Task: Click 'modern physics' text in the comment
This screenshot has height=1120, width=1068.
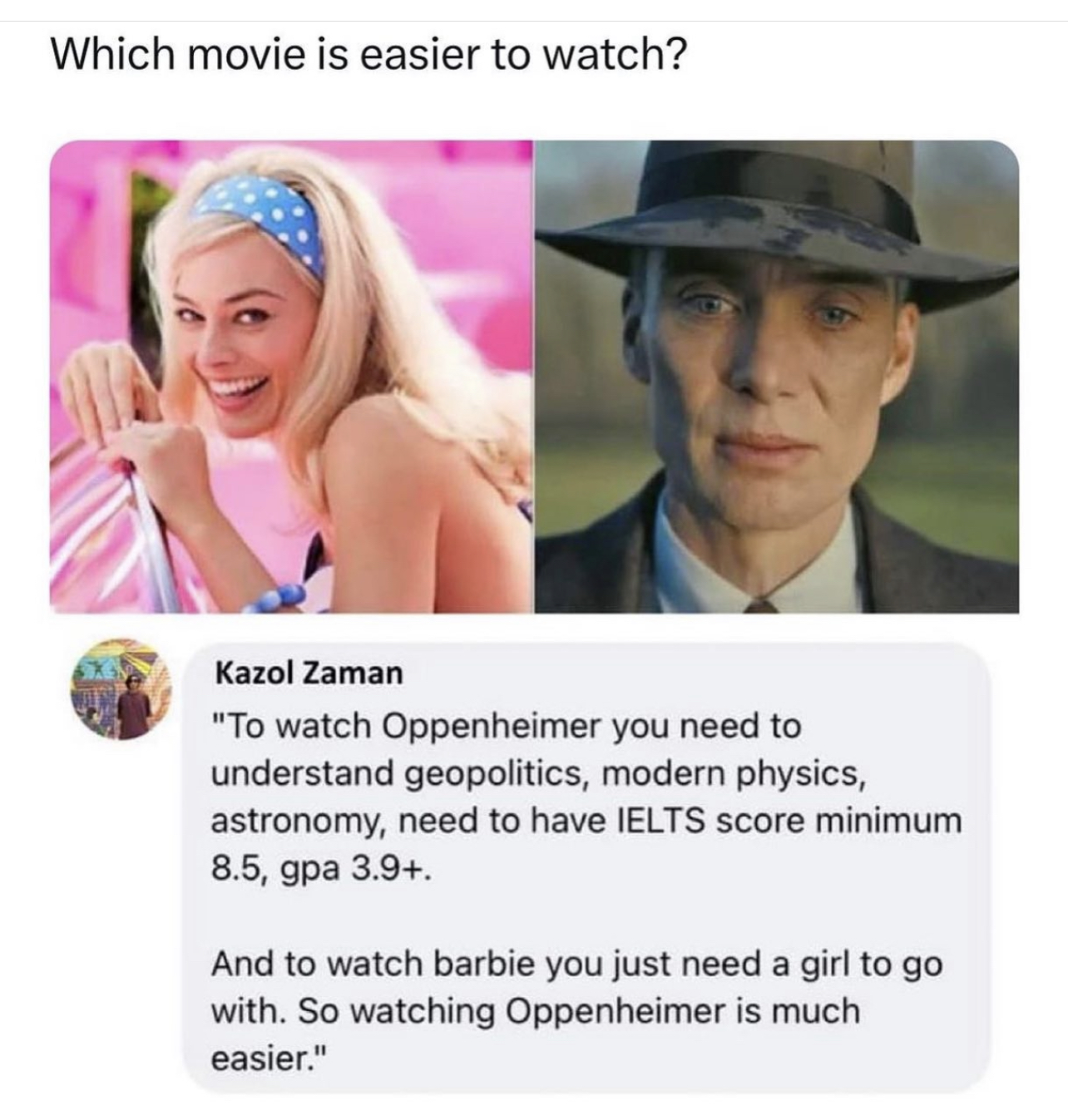Action: coord(729,774)
